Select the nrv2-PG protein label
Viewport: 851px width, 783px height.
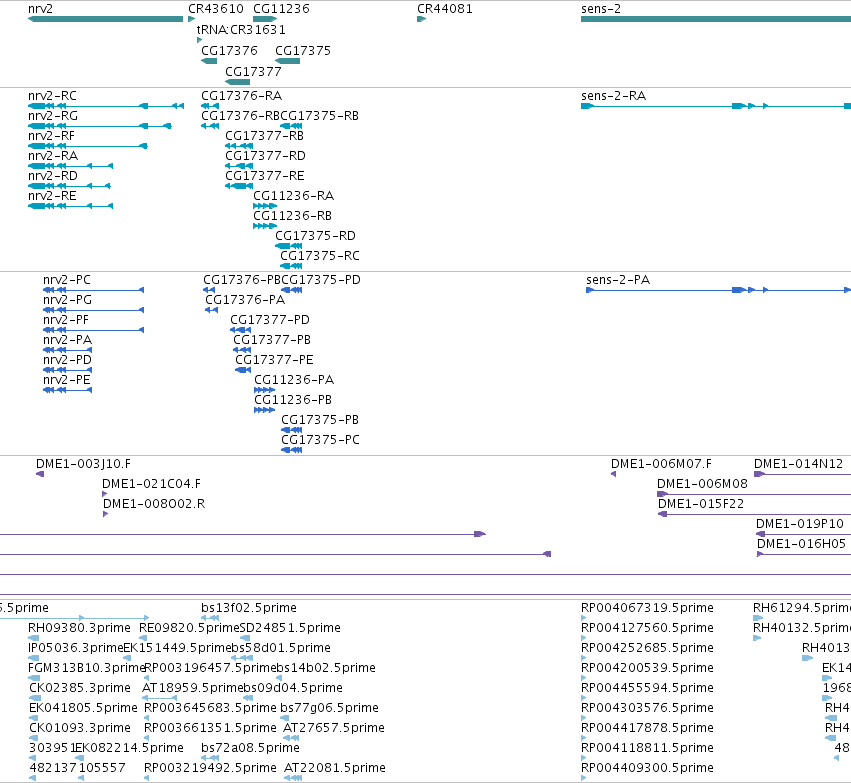point(67,300)
